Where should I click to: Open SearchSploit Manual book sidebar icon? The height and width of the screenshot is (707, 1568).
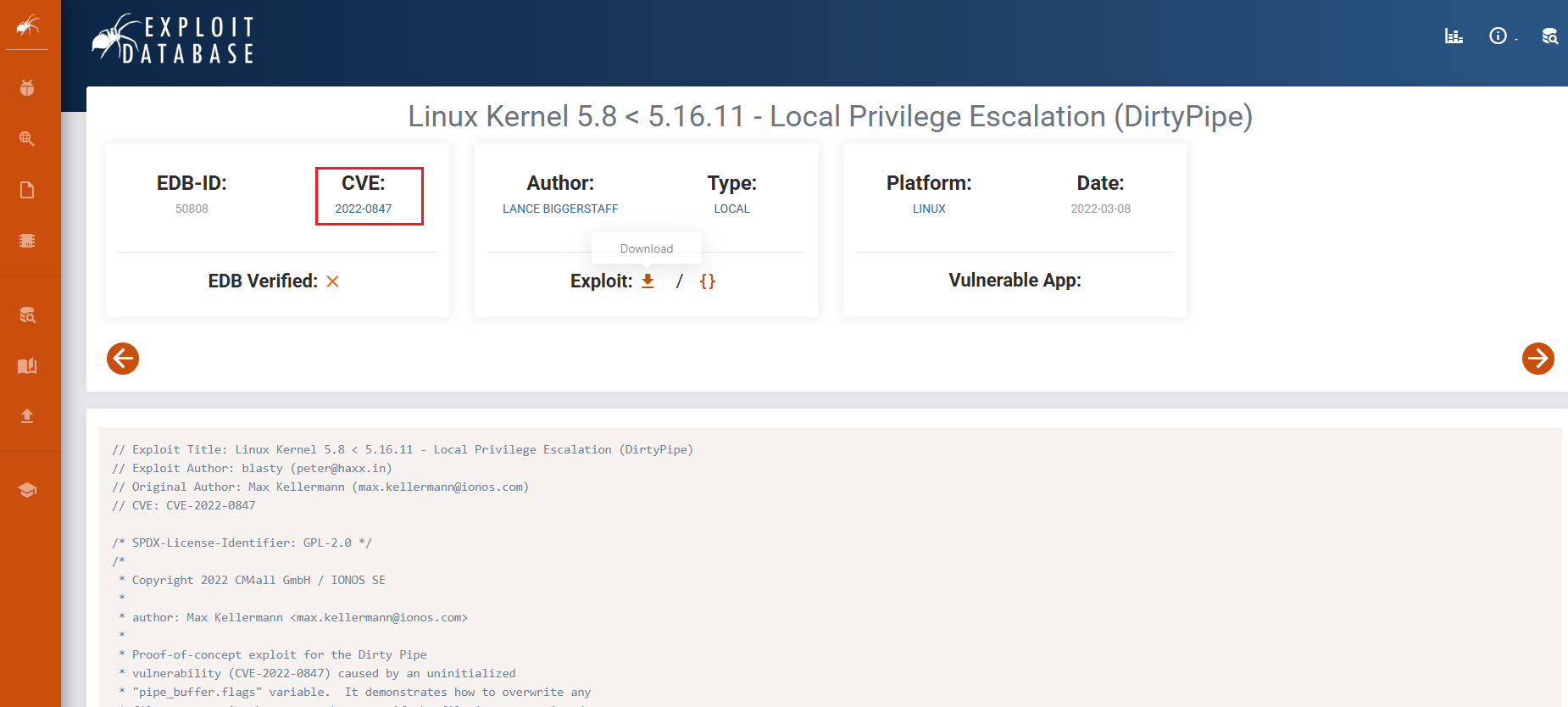[x=27, y=365]
